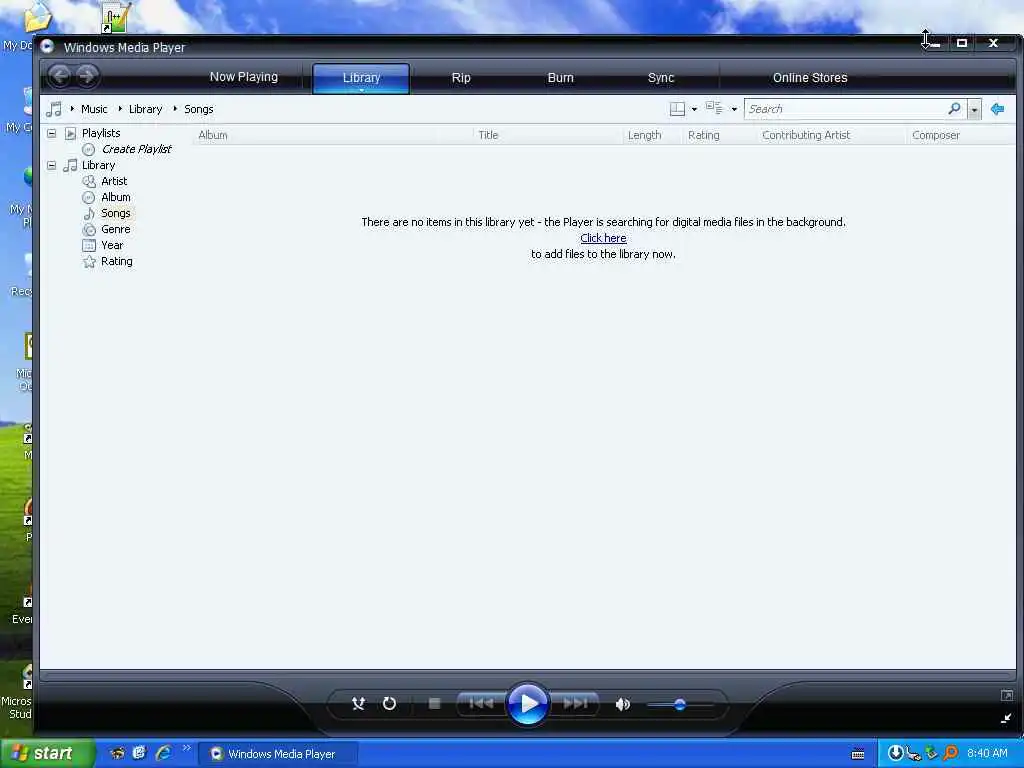Open the Library tab dropdown arrow
Image resolution: width=1024 pixels, height=768 pixels.
361,90
